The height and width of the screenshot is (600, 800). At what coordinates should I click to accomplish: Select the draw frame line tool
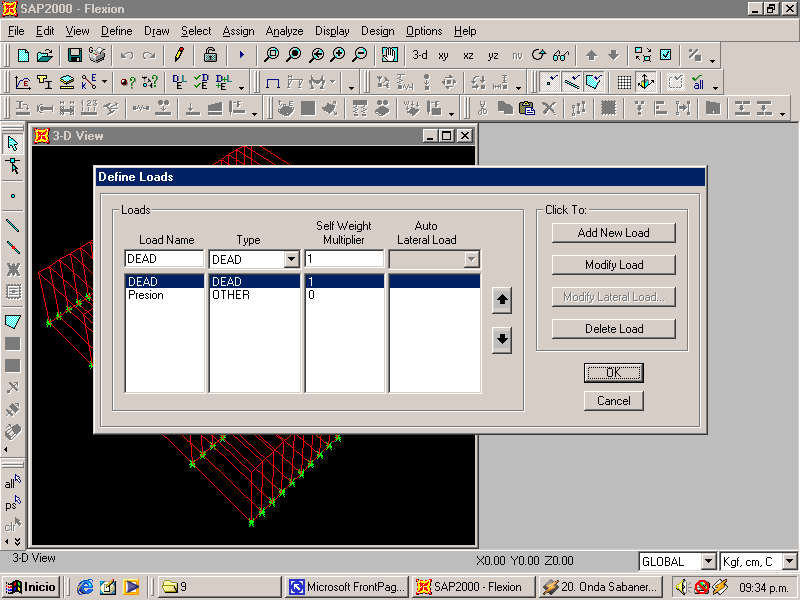coord(13,226)
